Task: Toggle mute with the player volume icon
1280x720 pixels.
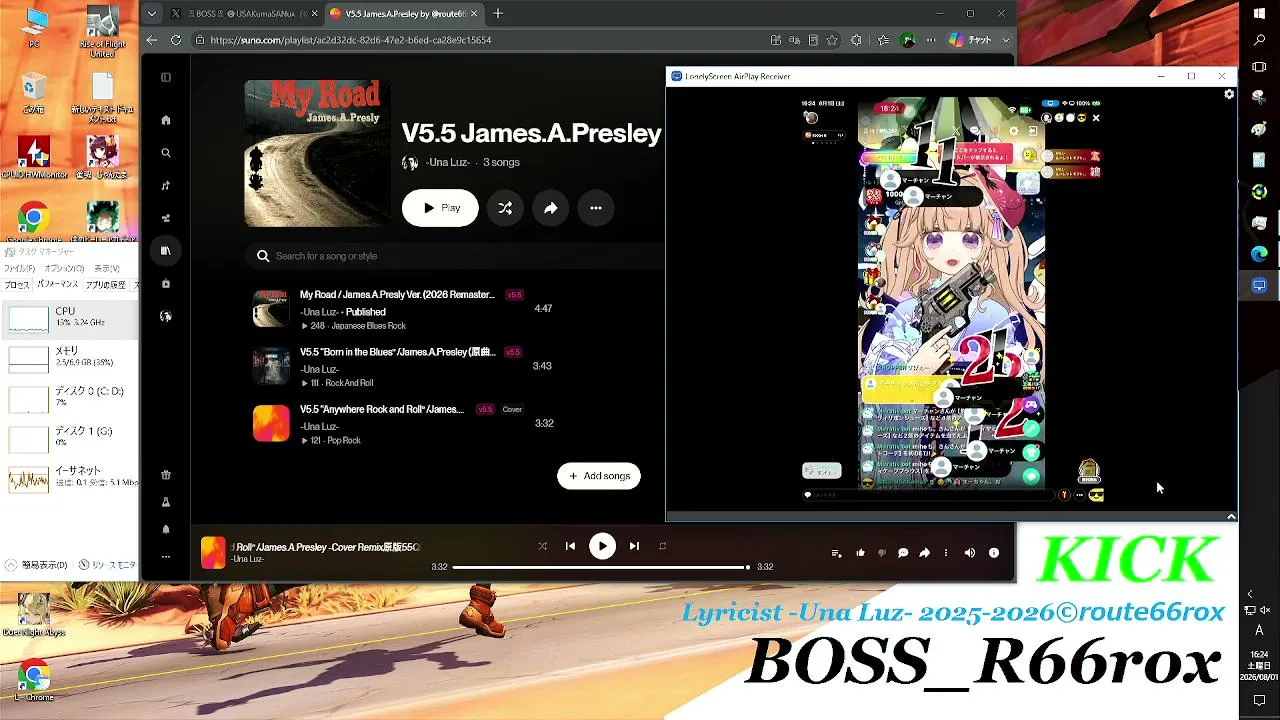Action: coord(969,553)
